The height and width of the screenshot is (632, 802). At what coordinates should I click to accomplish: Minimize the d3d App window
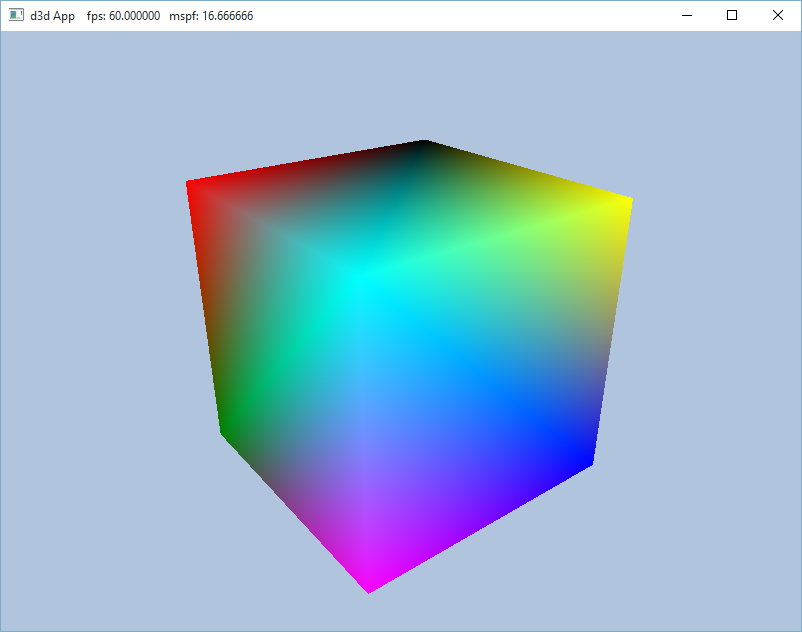pyautogui.click(x=686, y=16)
